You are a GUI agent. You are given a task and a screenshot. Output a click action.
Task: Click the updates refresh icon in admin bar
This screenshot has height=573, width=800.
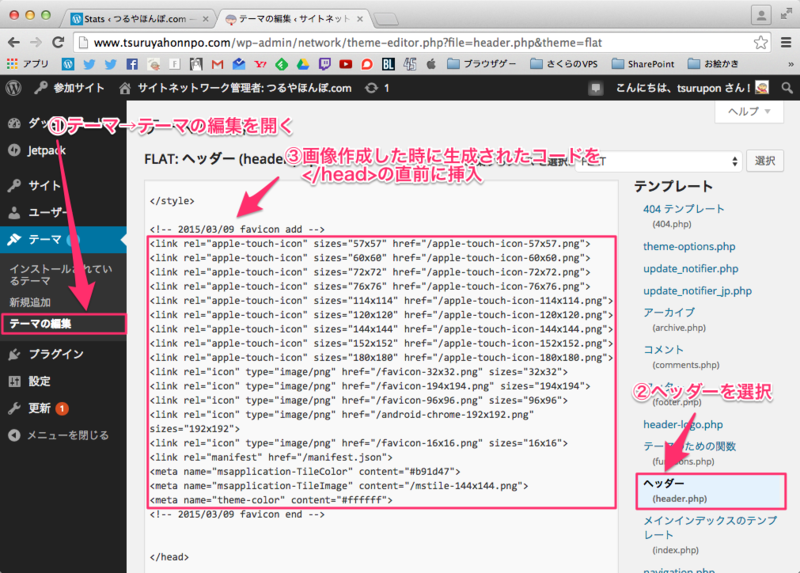click(x=371, y=88)
